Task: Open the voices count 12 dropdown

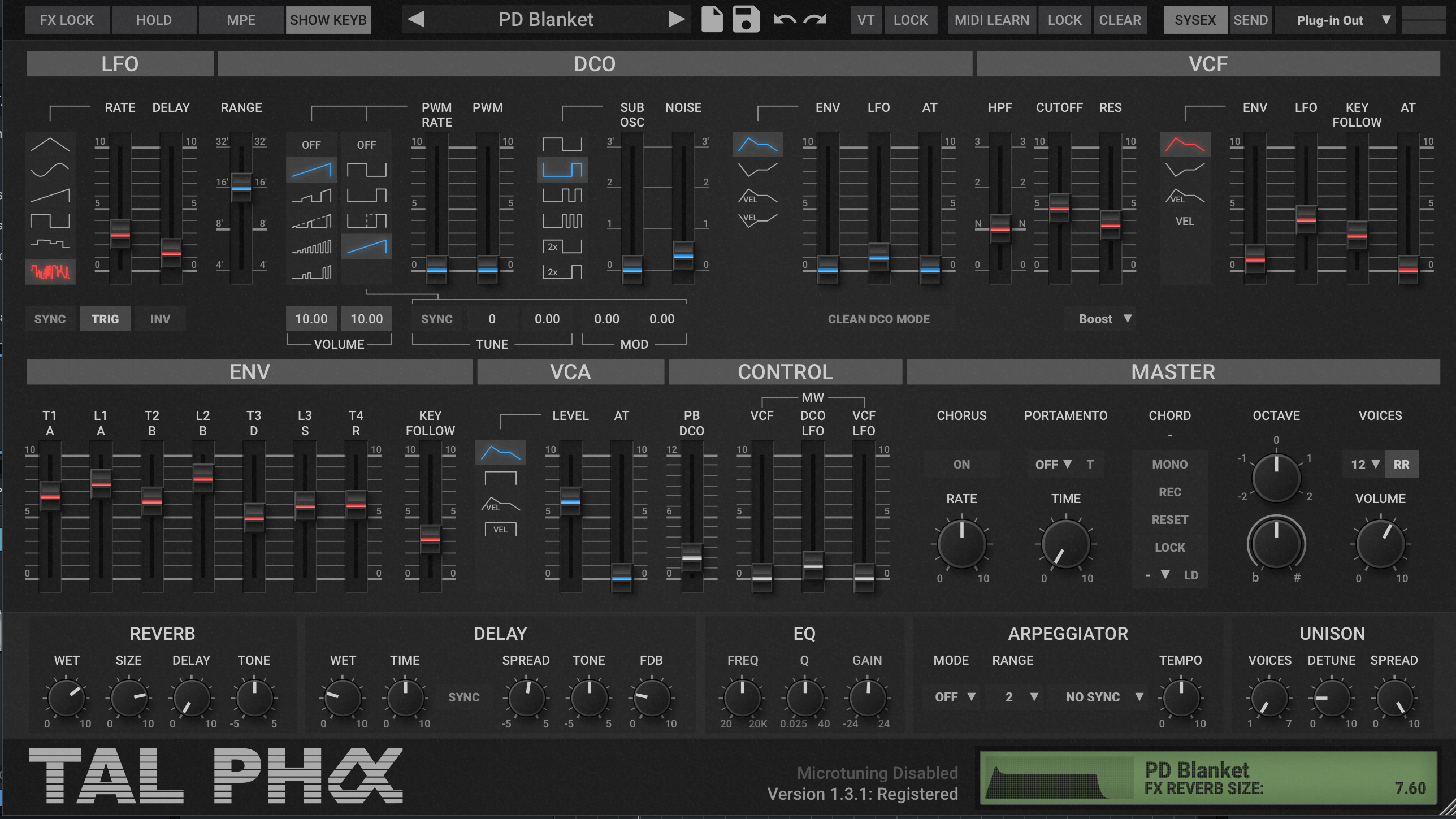Action: [x=1364, y=464]
